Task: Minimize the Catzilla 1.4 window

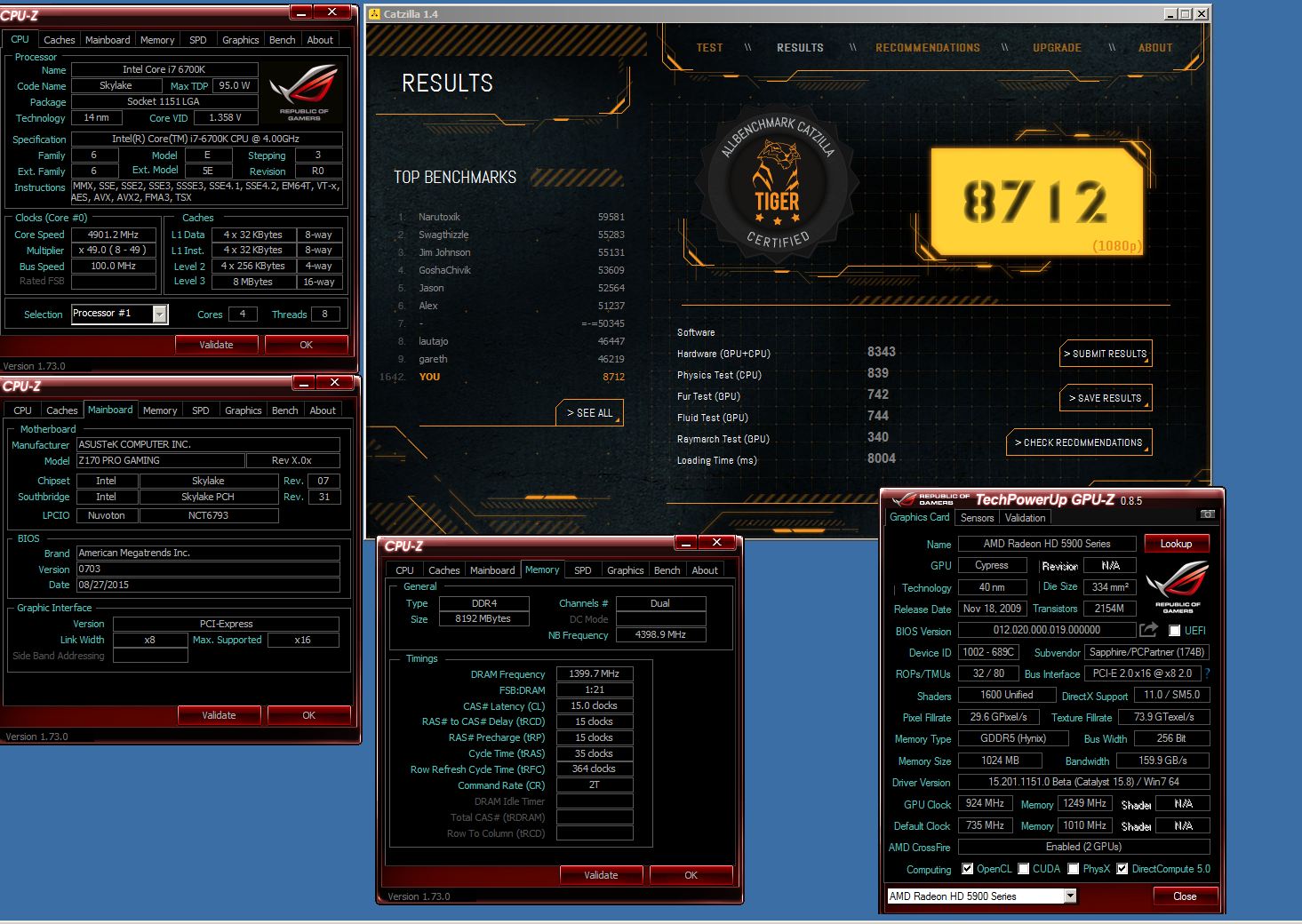Action: coord(1171,13)
